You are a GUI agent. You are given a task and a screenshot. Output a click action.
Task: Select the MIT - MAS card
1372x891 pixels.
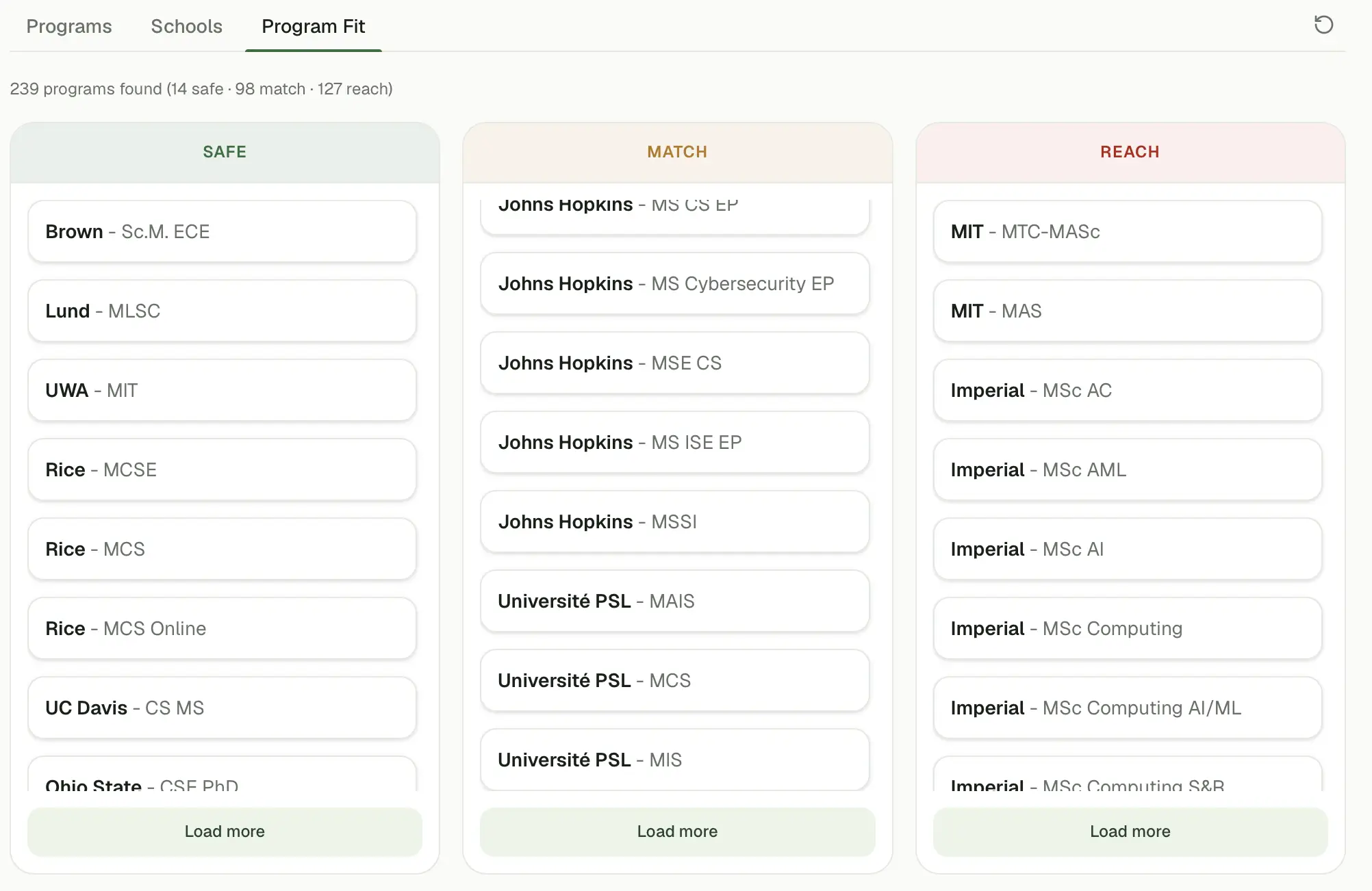1128,311
